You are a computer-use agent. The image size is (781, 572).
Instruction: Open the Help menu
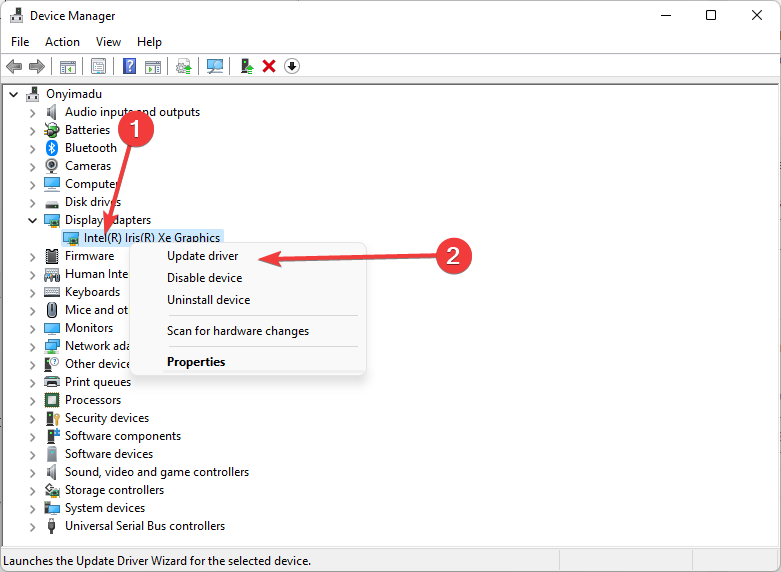(x=149, y=42)
